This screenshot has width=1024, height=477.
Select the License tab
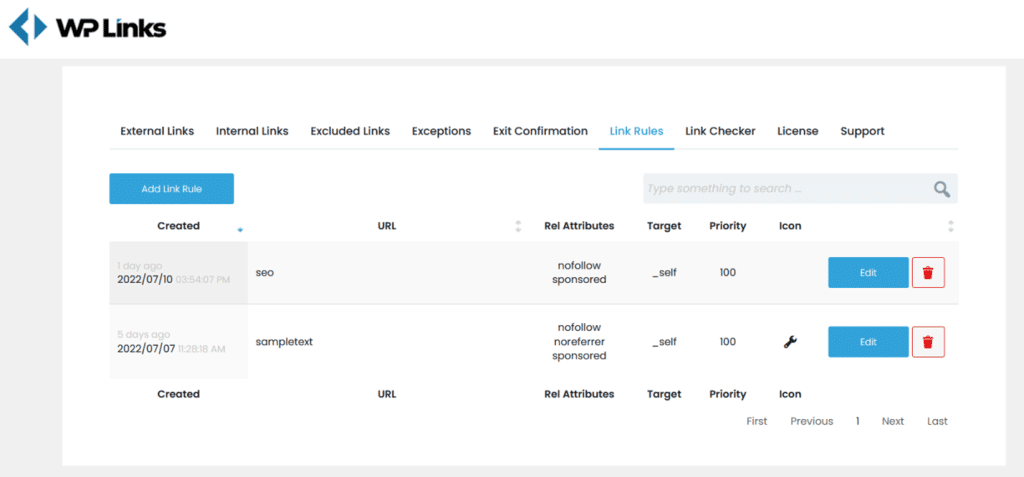pyautogui.click(x=797, y=131)
